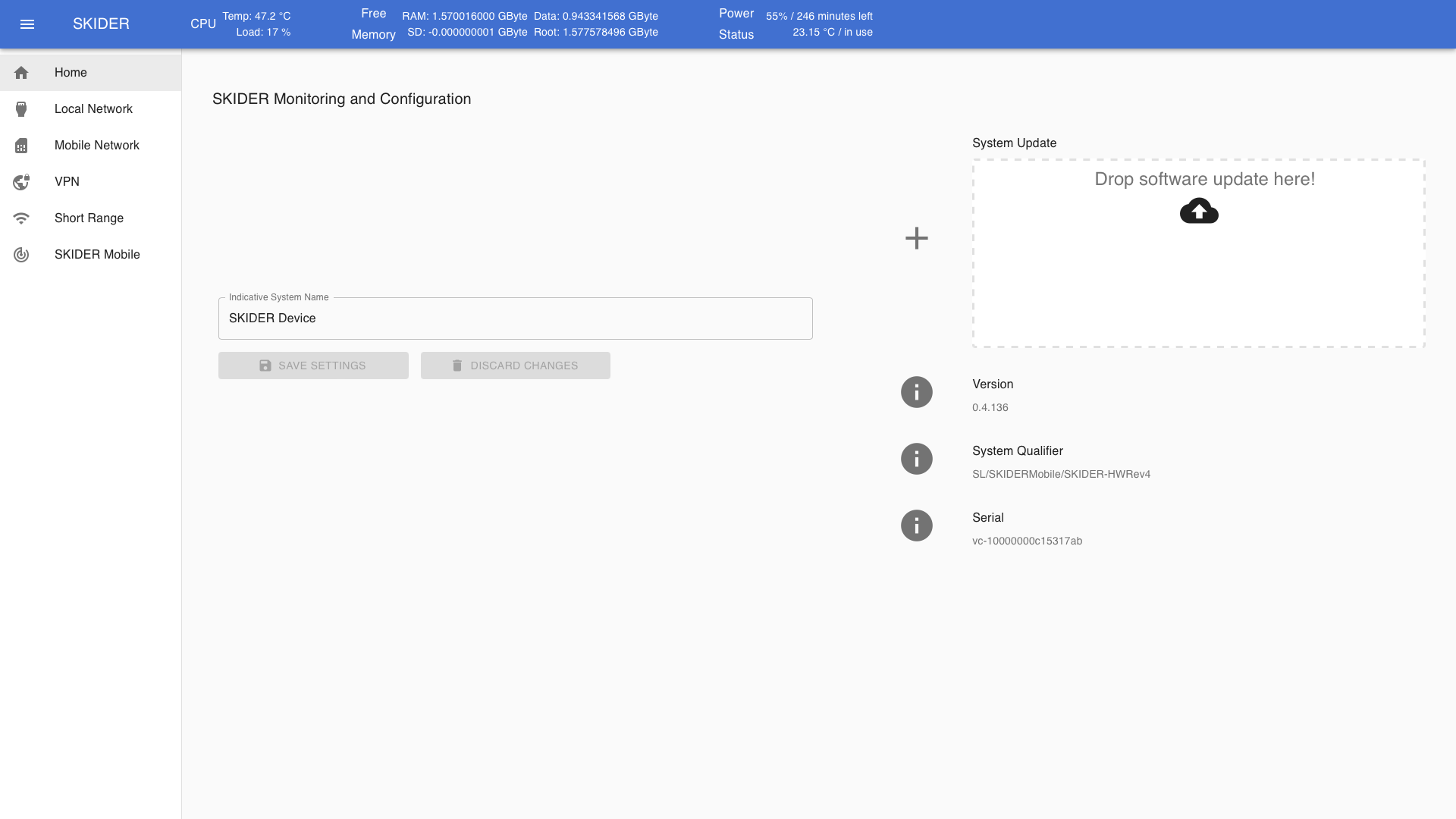Click the plus icon beside System Update
This screenshot has height=819, width=1456.
pyautogui.click(x=917, y=238)
